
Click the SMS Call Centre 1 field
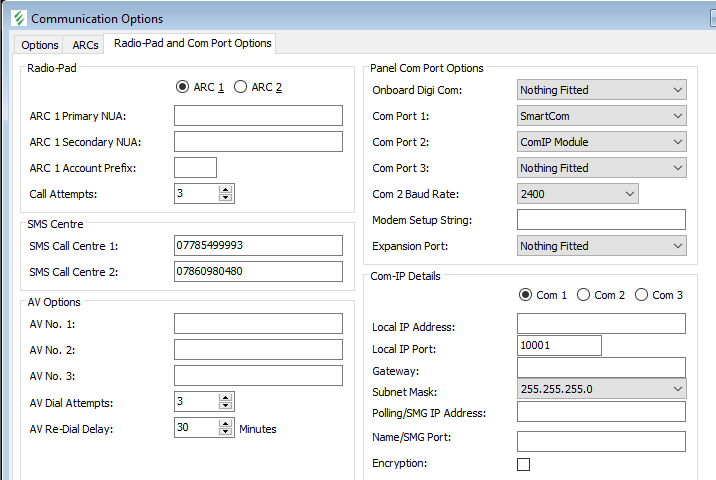point(258,246)
